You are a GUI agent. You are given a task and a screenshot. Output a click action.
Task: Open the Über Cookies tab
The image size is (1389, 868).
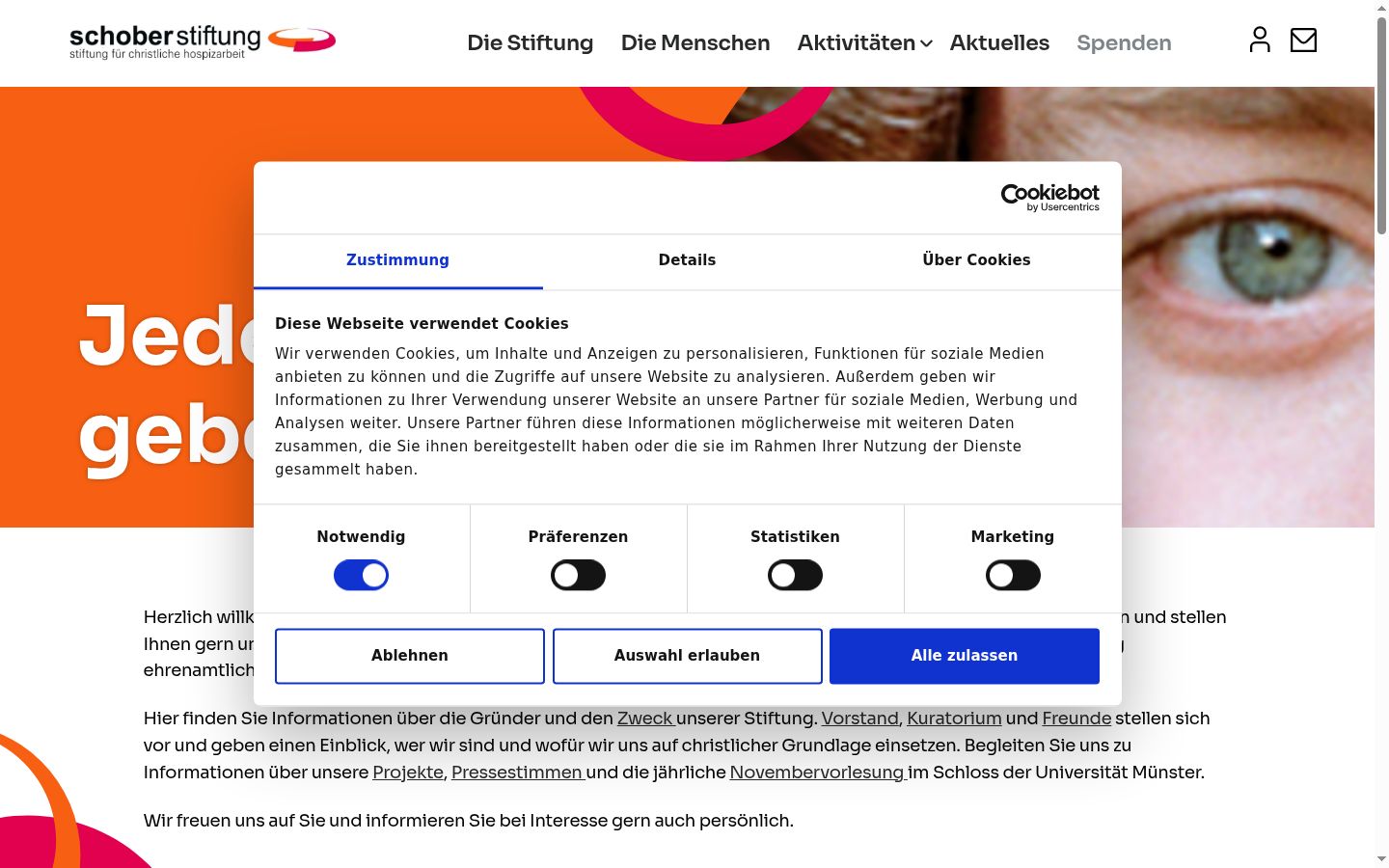click(976, 260)
